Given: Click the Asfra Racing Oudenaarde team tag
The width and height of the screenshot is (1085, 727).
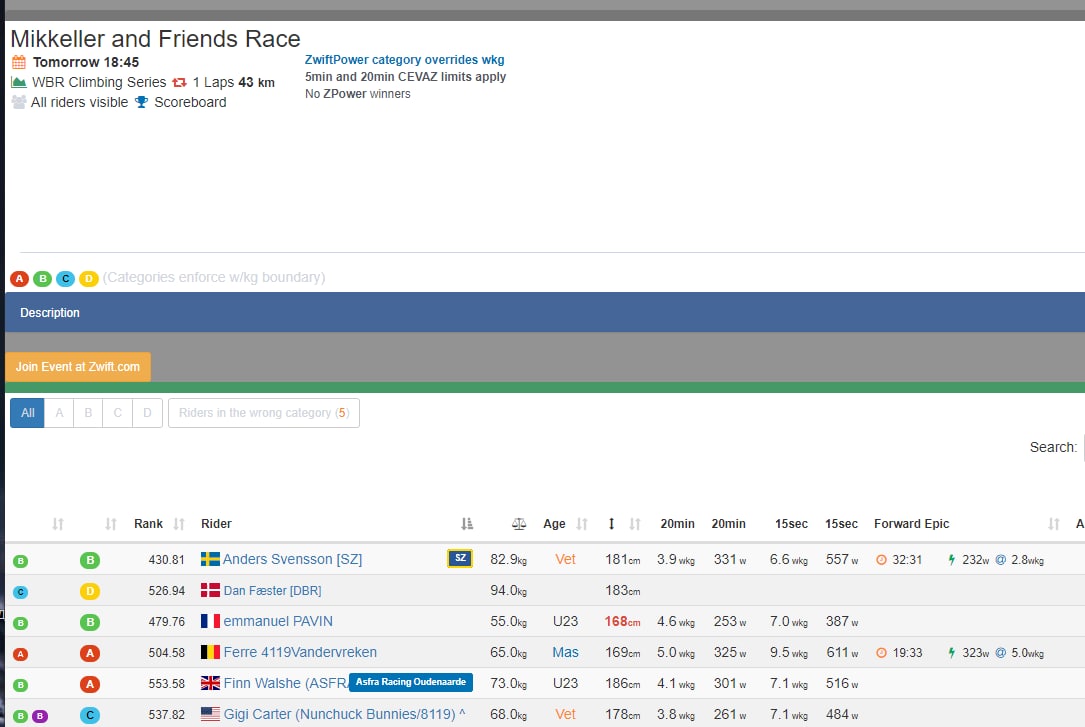Looking at the screenshot, I should (x=411, y=682).
